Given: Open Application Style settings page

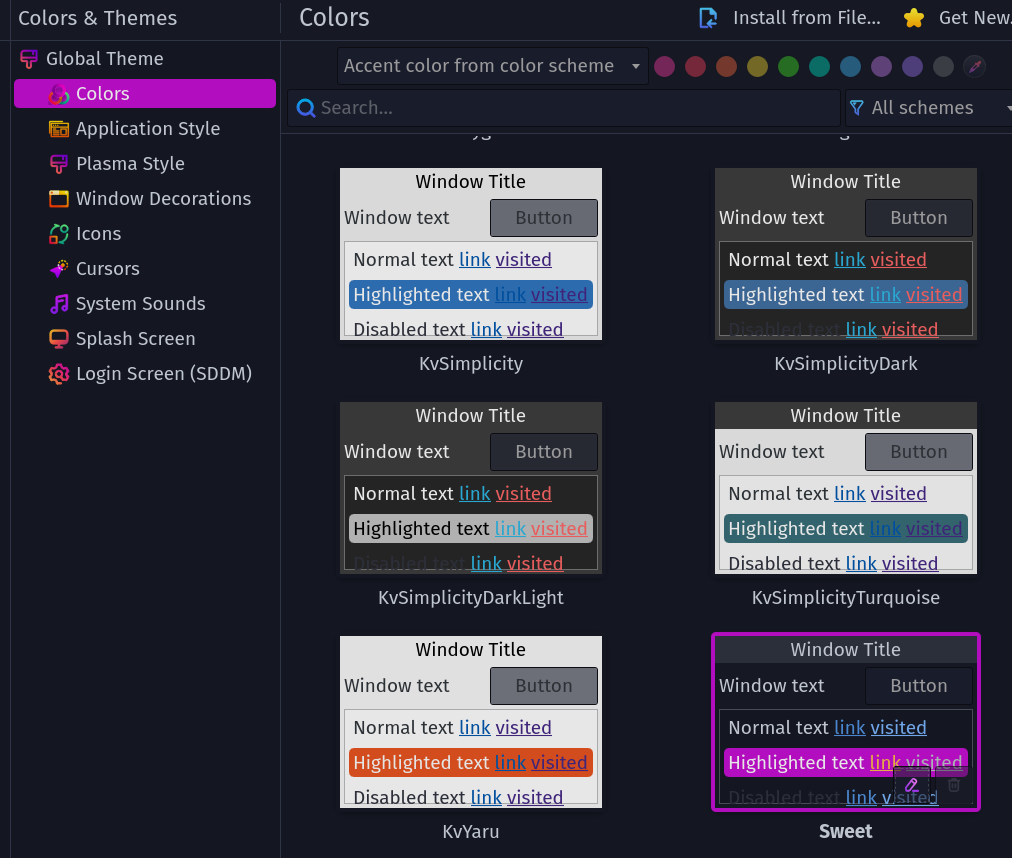Looking at the screenshot, I should pos(147,129).
